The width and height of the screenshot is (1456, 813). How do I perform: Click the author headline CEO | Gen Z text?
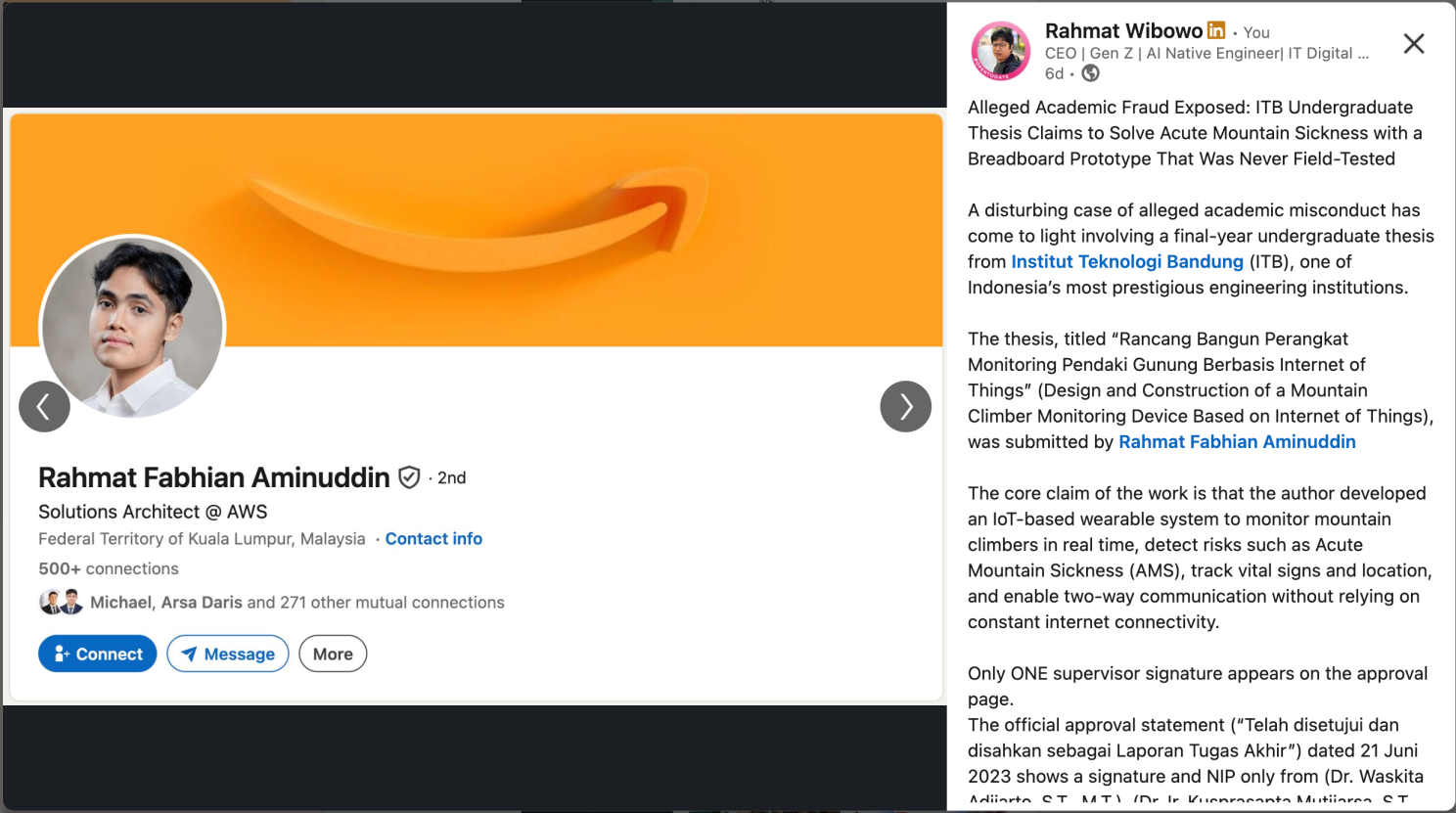pyautogui.click(x=1206, y=54)
